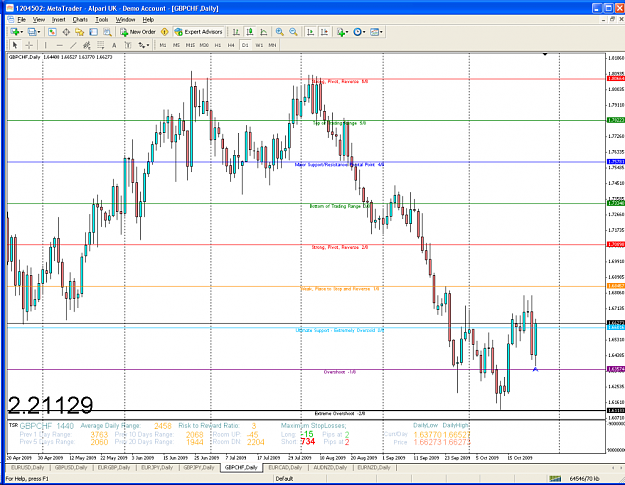The image size is (625, 485).
Task: Click the 'Extreme Overshoot -2/8' level label
Action: tap(340, 414)
